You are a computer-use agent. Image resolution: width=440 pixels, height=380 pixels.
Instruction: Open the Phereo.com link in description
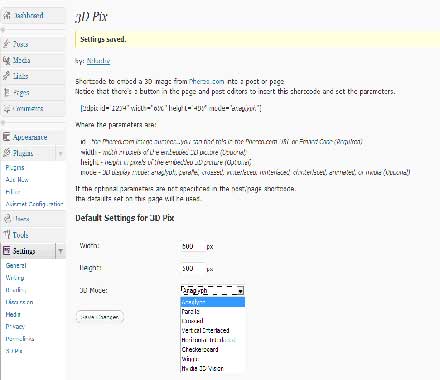207,81
